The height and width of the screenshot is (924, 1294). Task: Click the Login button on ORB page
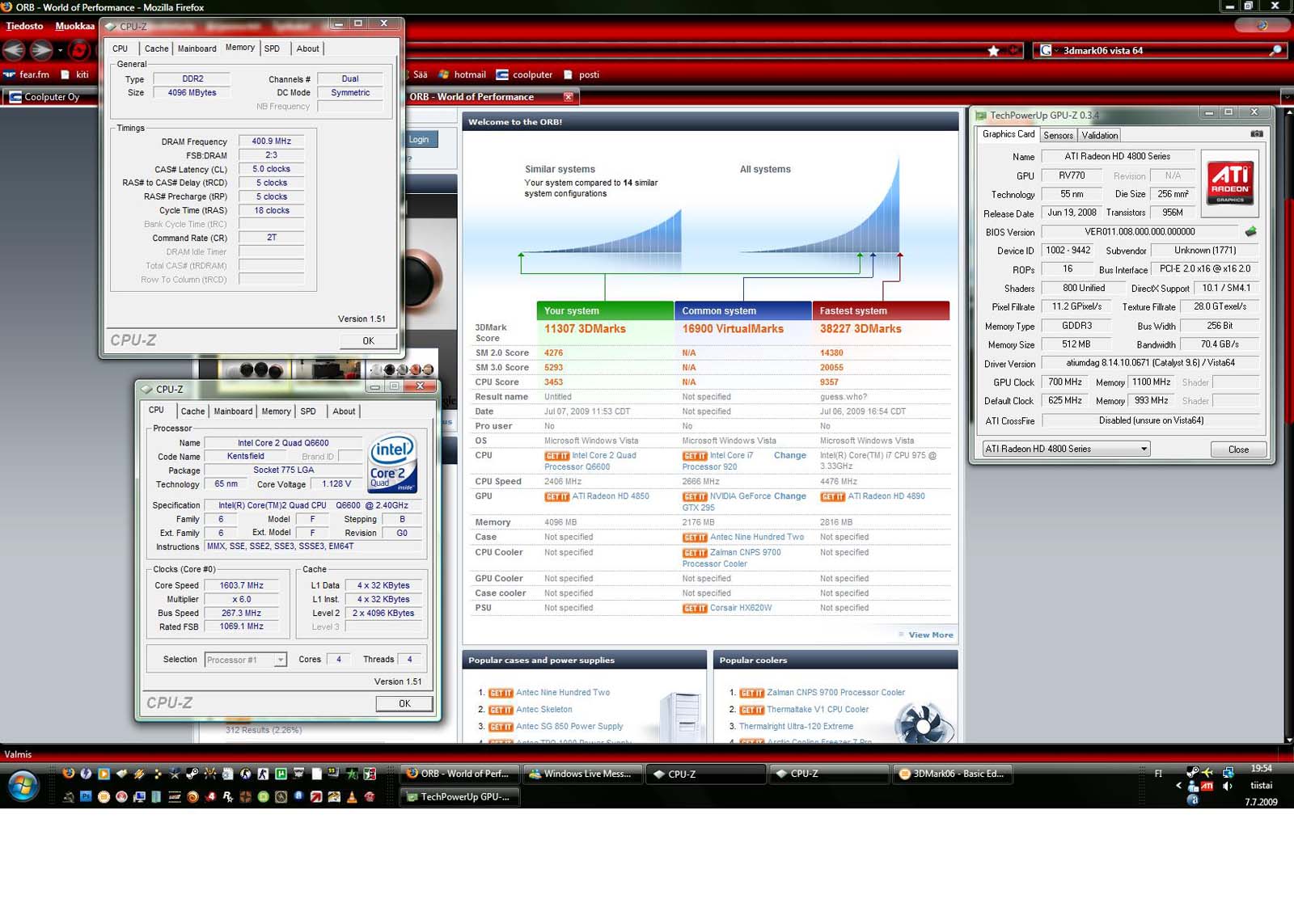click(420, 139)
